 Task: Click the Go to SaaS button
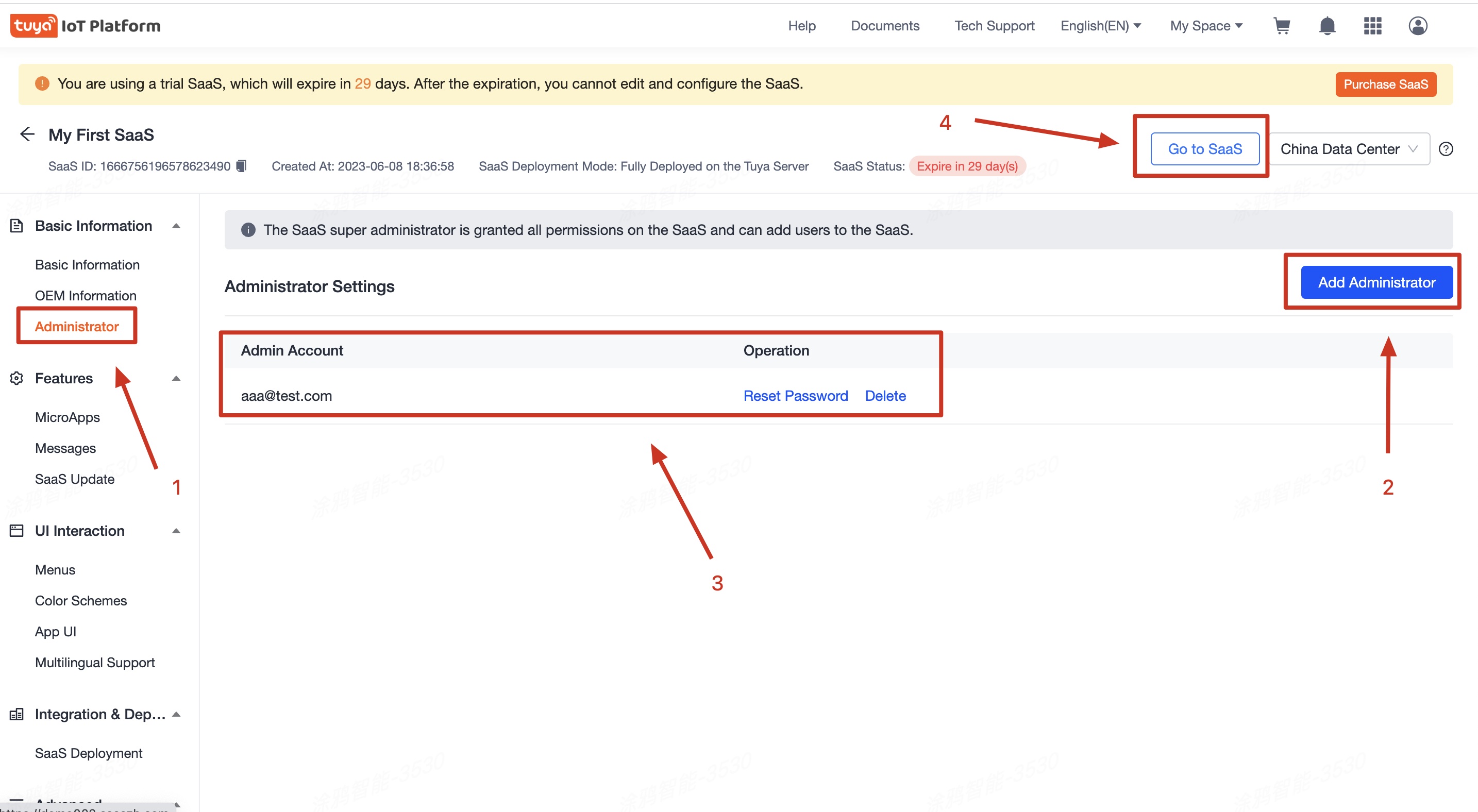1205,149
